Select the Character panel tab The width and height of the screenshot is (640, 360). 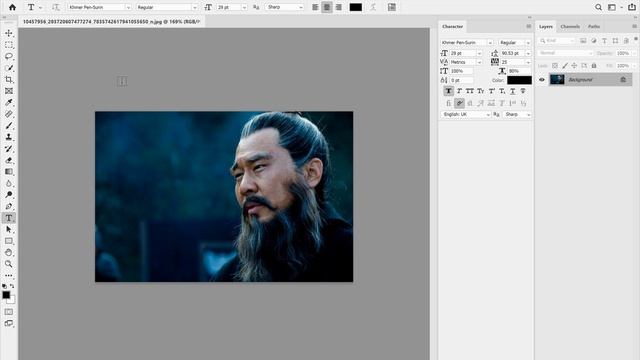pos(452,27)
